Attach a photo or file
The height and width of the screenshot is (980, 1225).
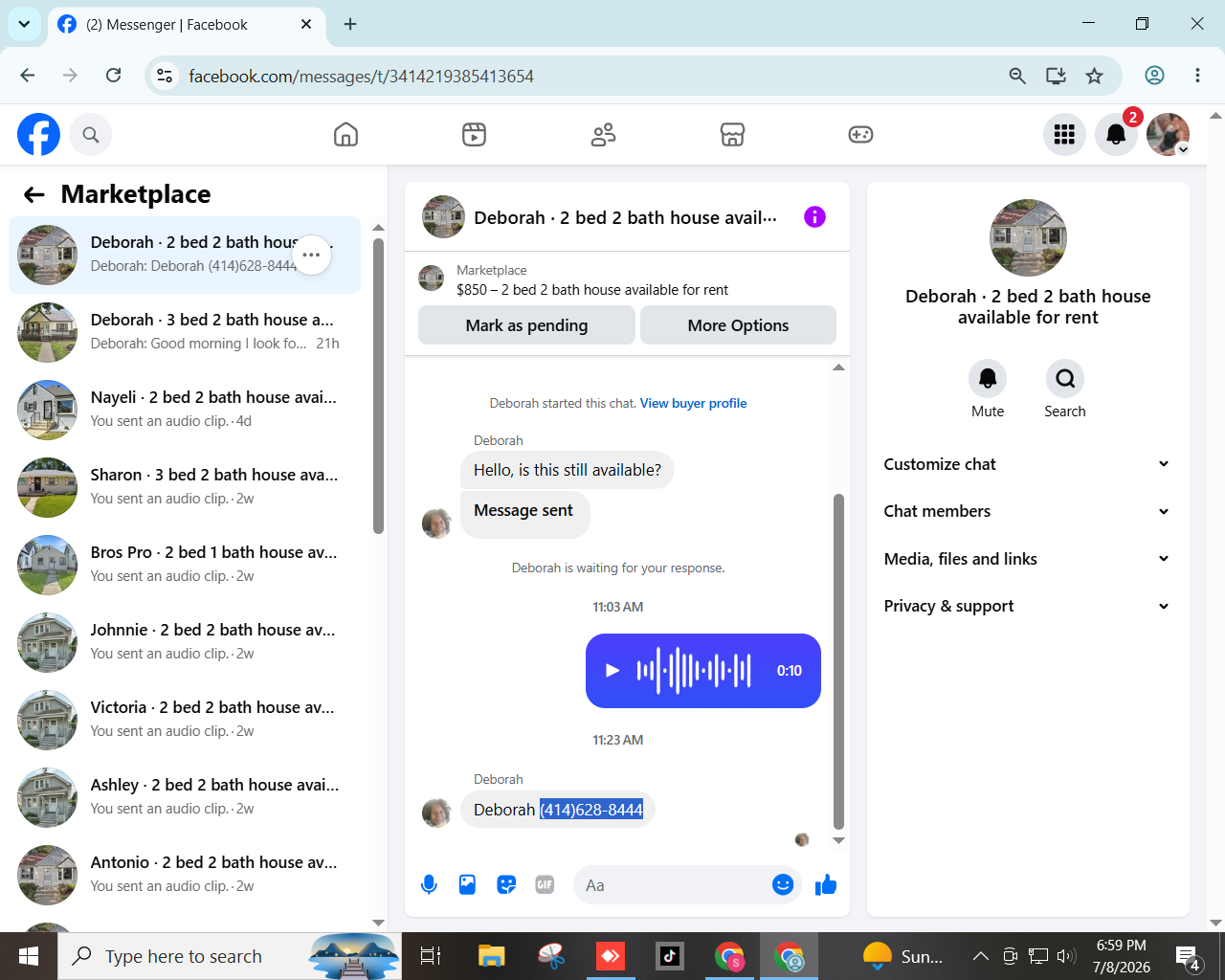tap(467, 885)
